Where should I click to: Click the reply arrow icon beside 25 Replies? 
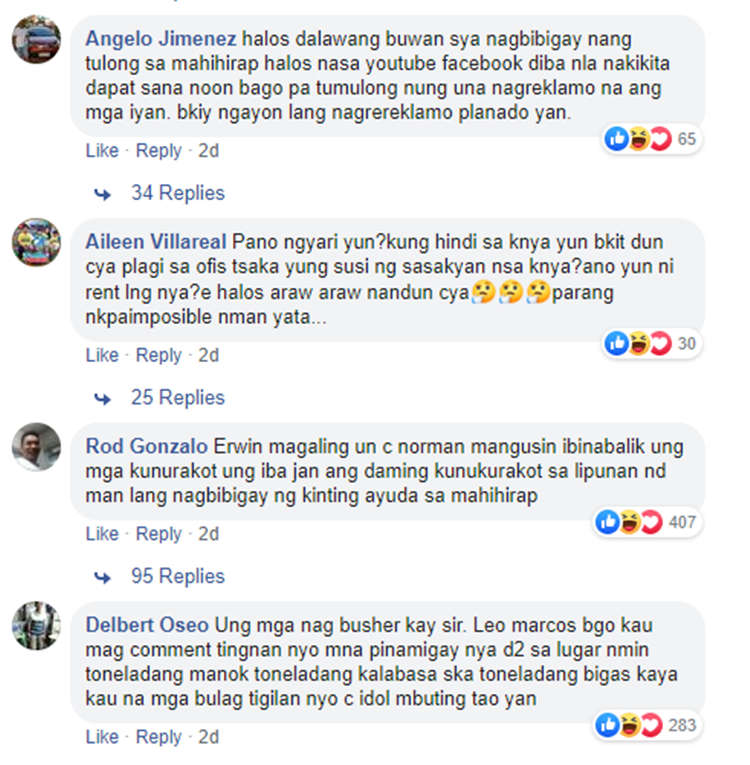pos(102,399)
